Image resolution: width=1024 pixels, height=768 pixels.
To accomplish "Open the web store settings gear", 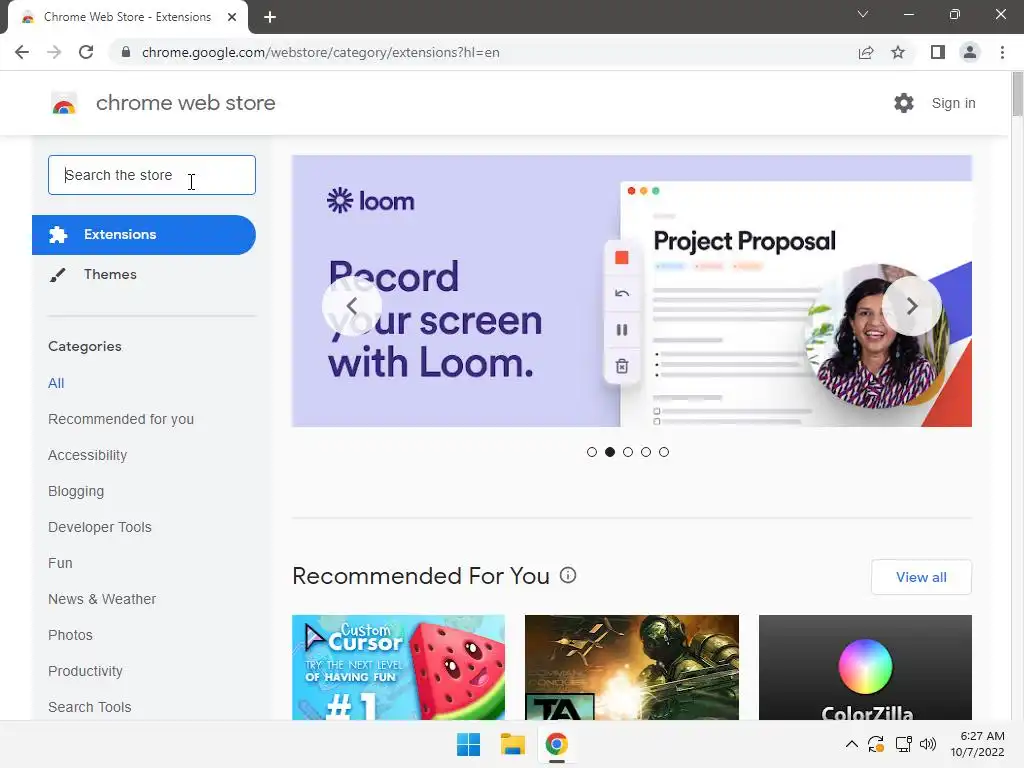I will coord(904,103).
